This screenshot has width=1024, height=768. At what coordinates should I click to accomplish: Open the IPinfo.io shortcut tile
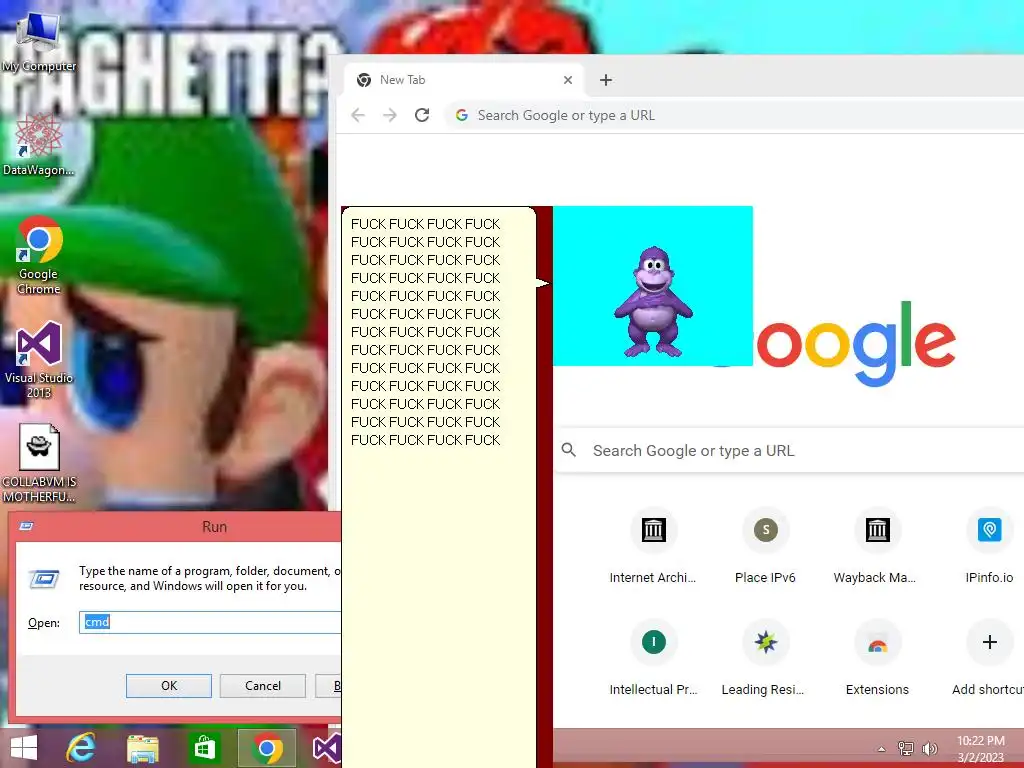click(989, 546)
